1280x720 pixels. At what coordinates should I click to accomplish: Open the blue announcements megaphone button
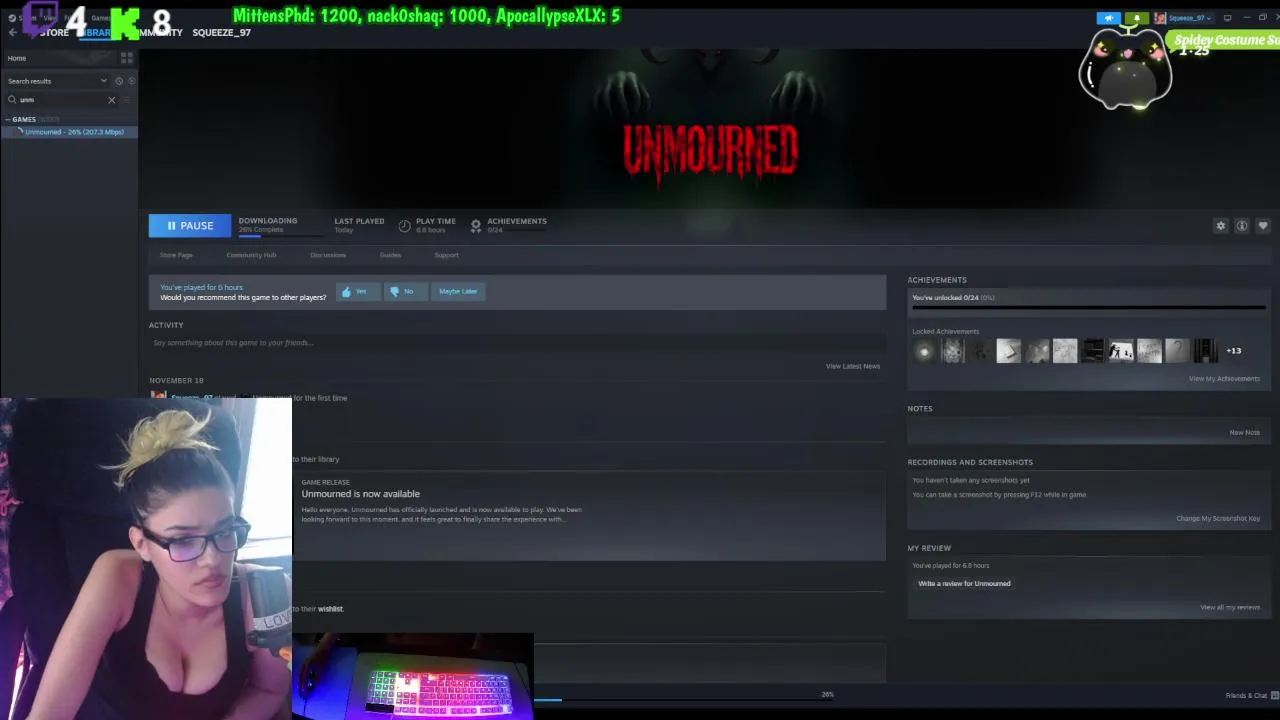point(1108,18)
